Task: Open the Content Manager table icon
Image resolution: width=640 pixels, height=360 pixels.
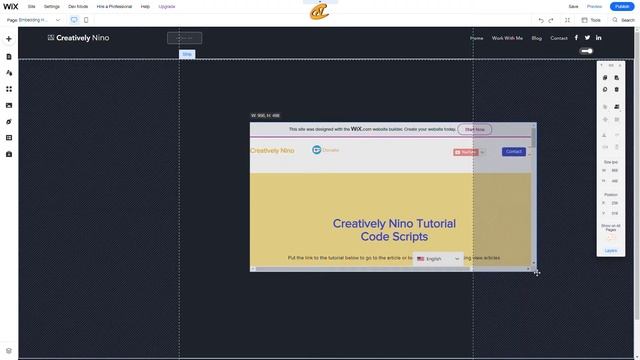Action: 9,138
